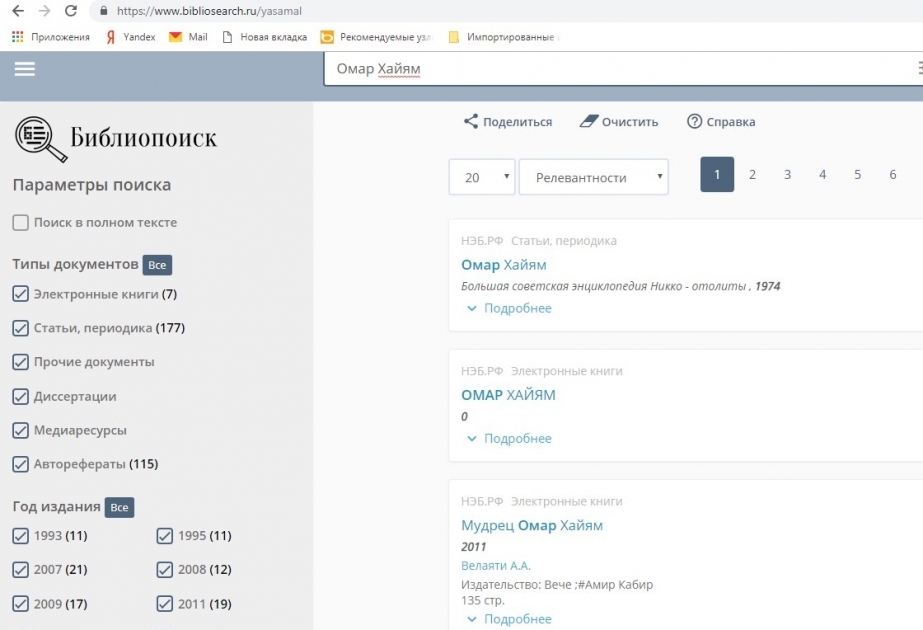Uncheck Прочие документы checkbox

coord(21,362)
